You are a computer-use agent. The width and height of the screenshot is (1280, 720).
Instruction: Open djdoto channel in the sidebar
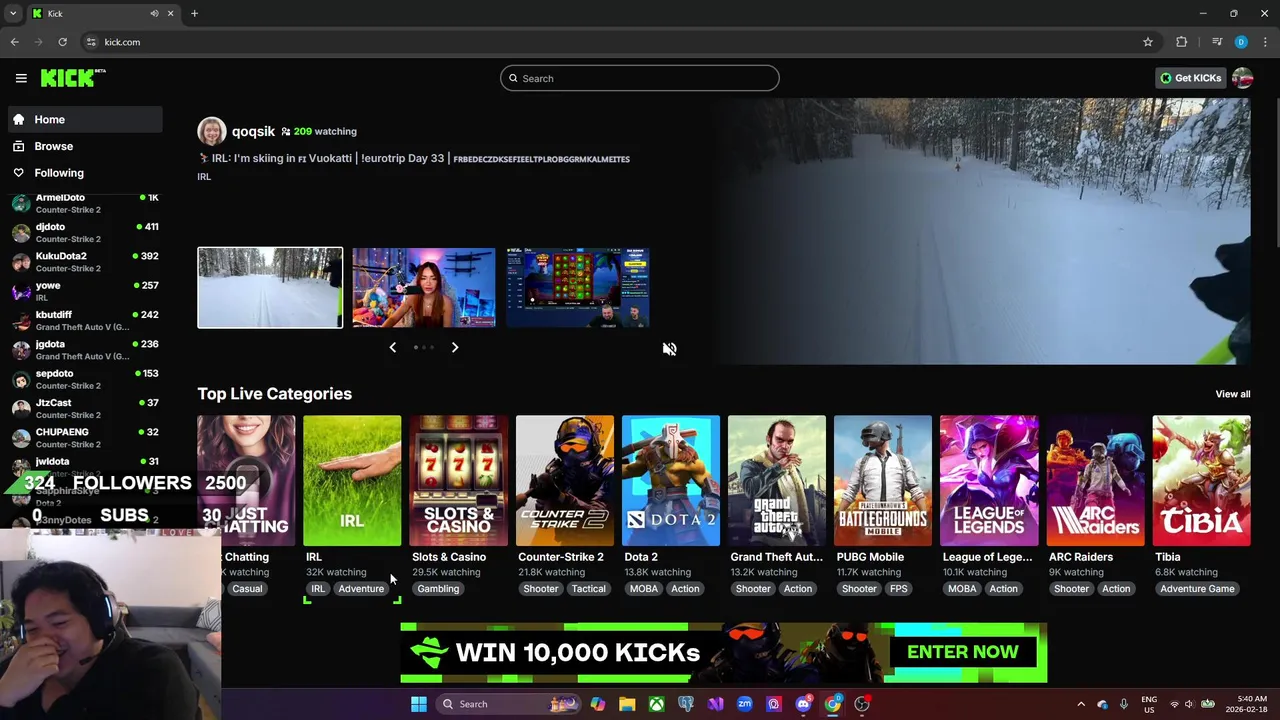(85, 233)
